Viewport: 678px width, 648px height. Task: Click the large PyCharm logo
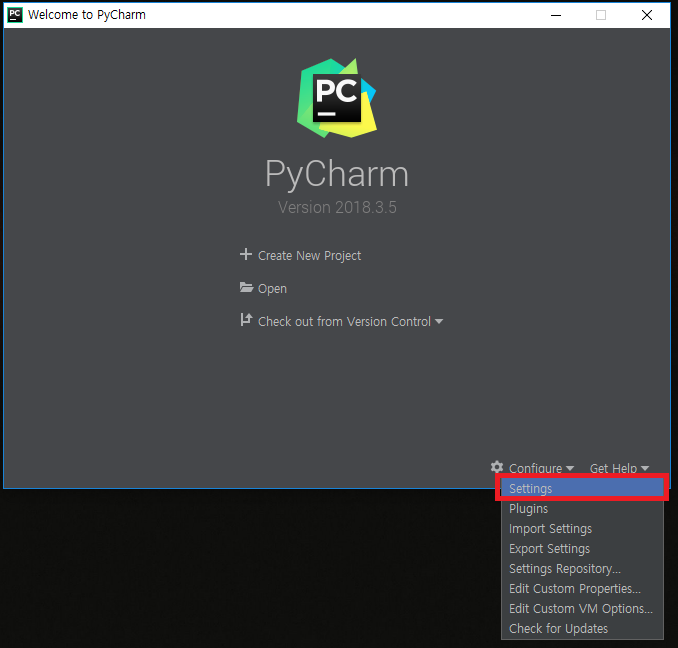336,98
